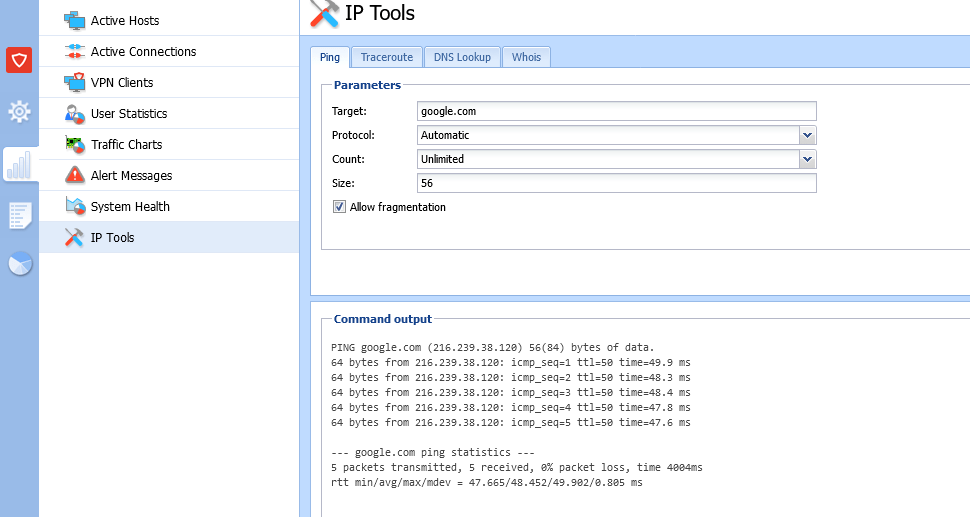Open the gear configuration section icon
The width and height of the screenshot is (970, 517).
(x=19, y=111)
